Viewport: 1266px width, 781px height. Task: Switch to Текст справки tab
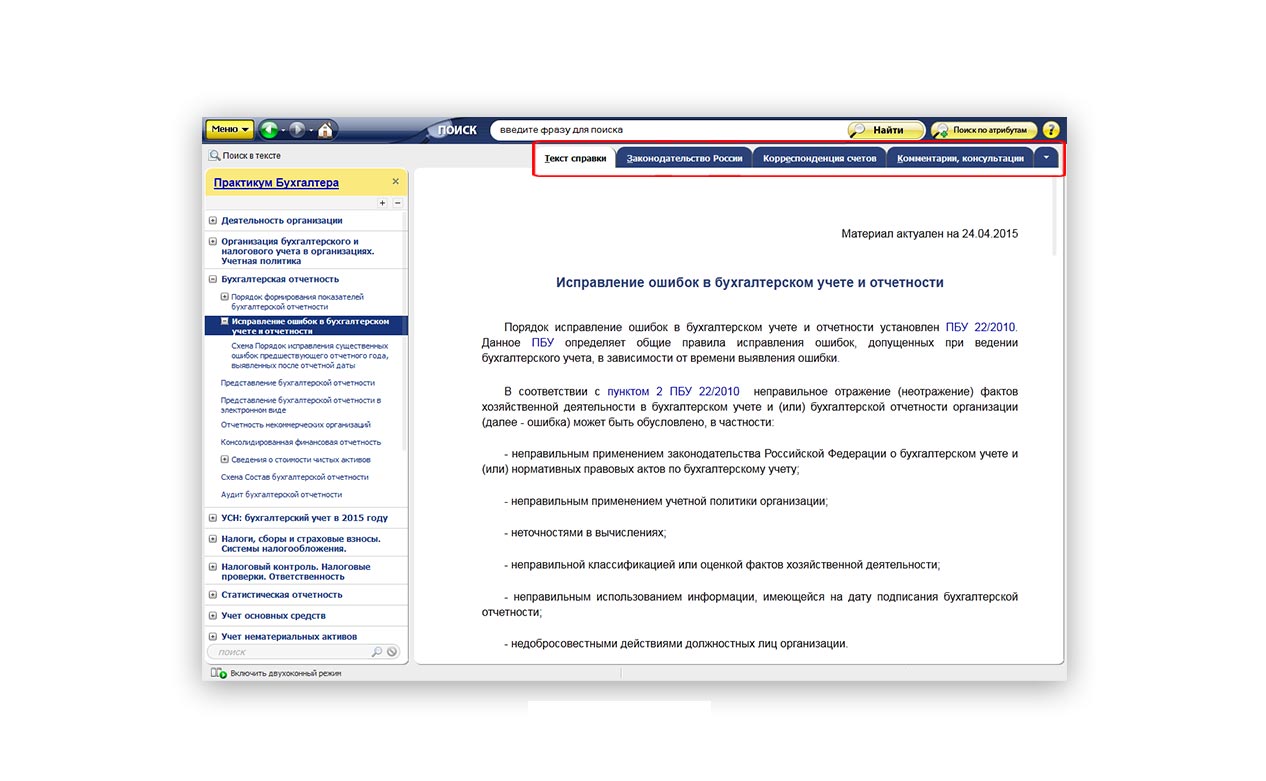pyautogui.click(x=575, y=158)
